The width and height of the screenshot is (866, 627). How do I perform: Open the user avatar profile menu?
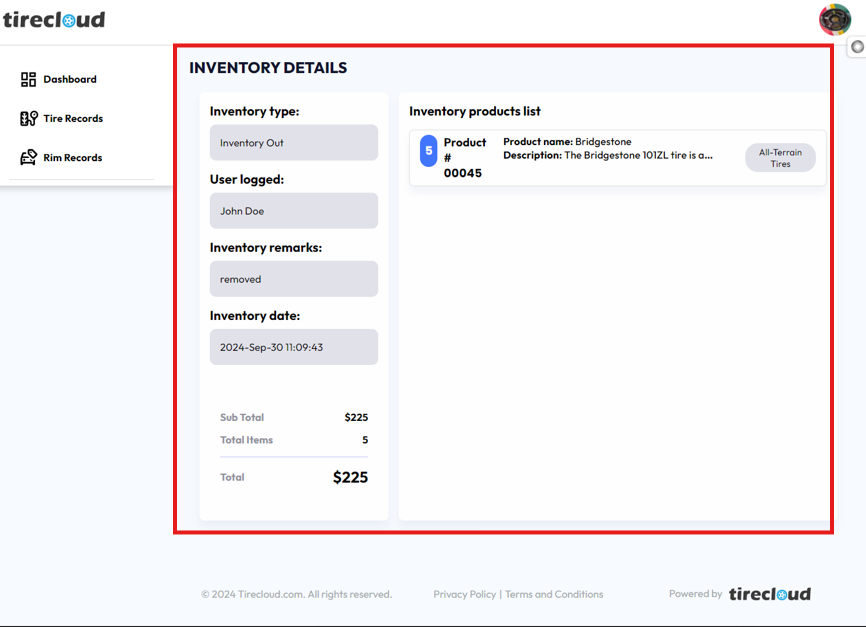(x=834, y=19)
